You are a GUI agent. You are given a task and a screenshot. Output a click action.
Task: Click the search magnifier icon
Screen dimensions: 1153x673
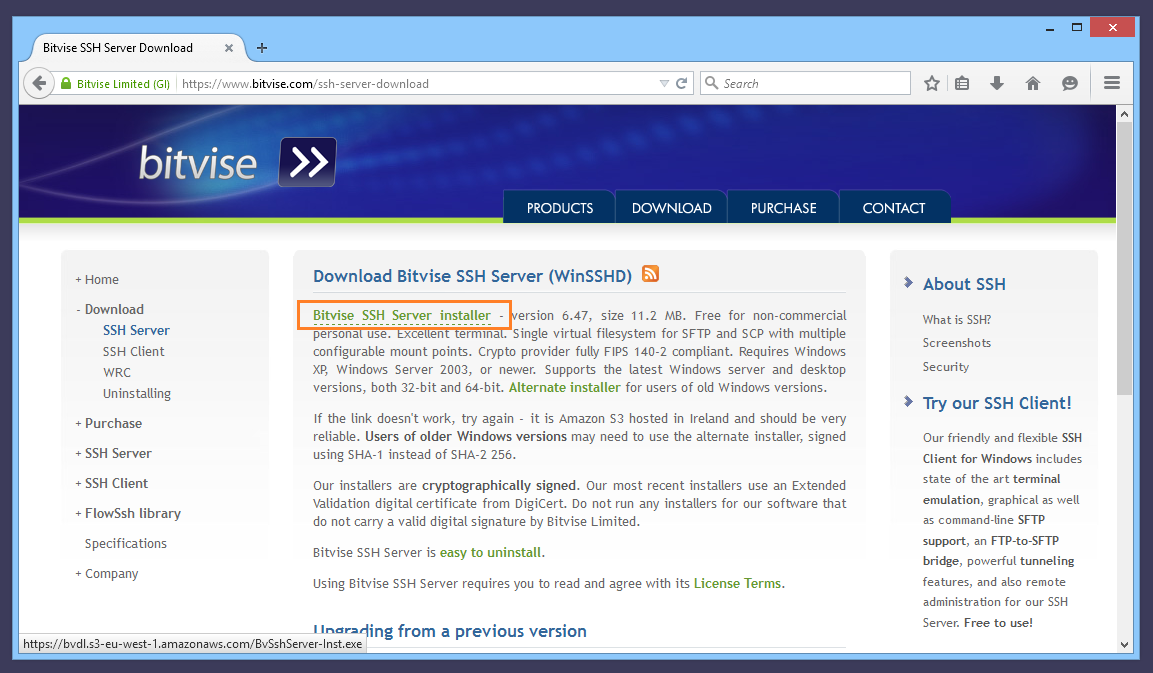711,83
